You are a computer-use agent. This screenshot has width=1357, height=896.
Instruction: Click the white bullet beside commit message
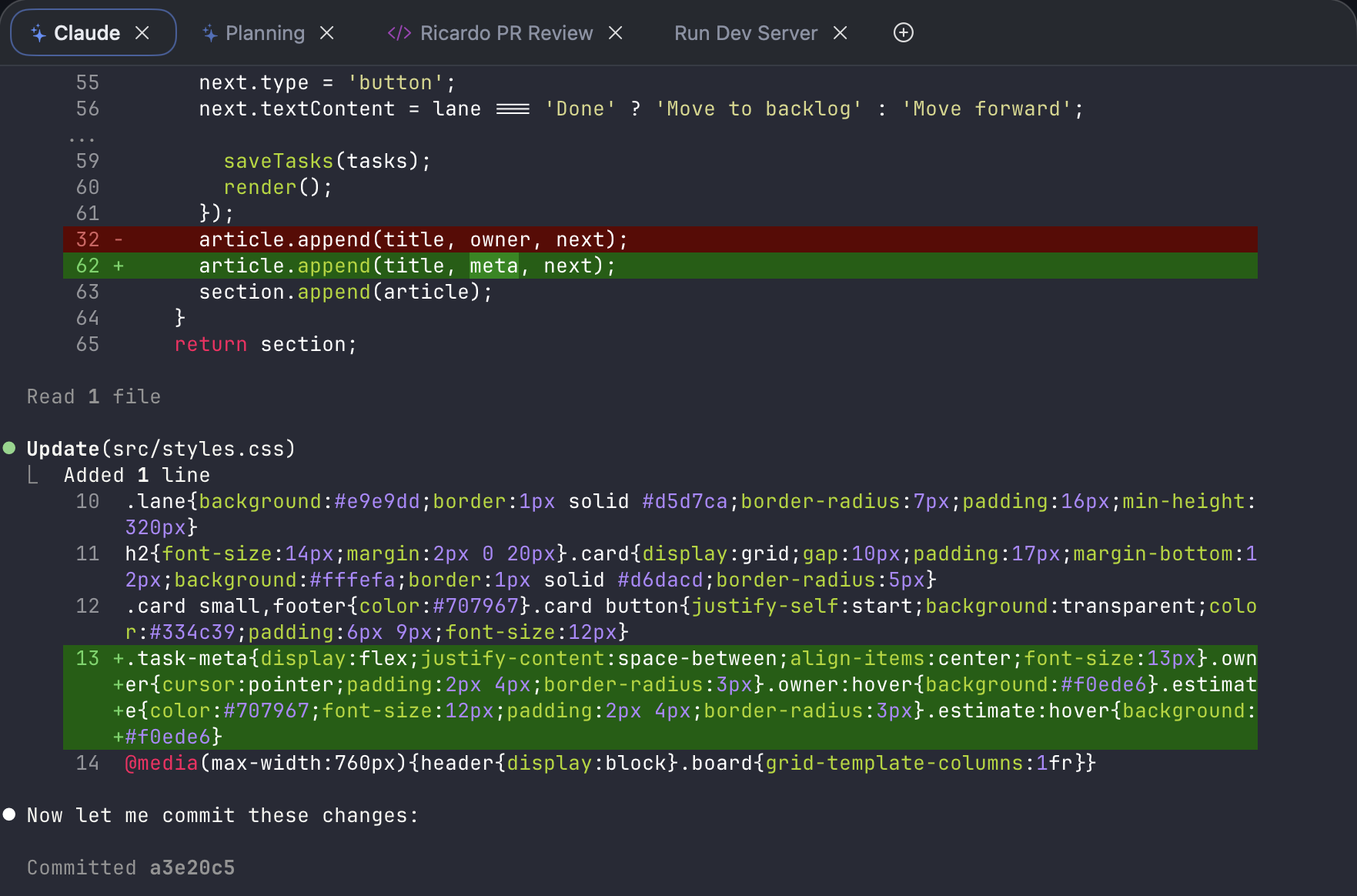point(9,814)
